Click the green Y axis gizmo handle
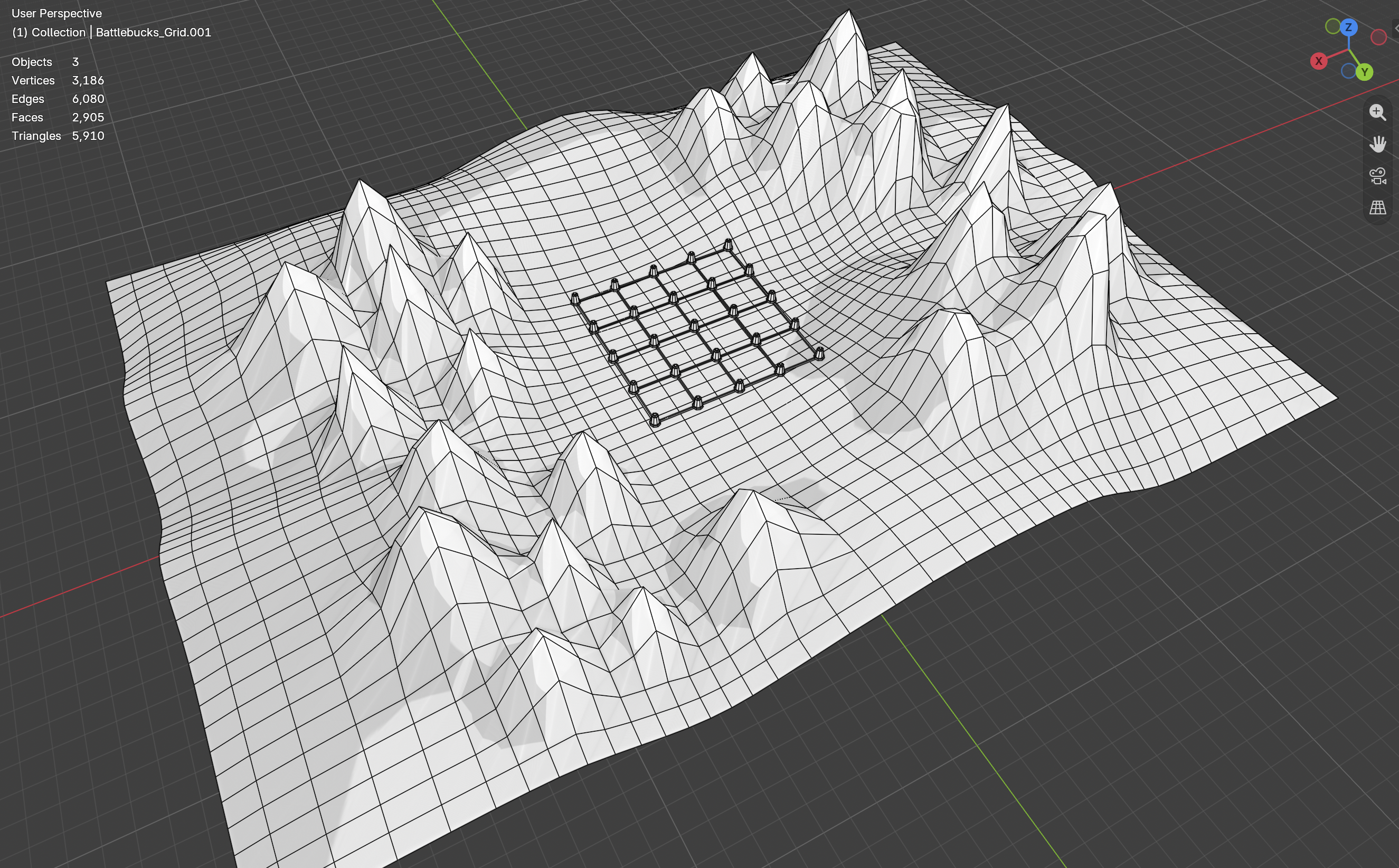Viewport: 1399px width, 868px height. [1365, 72]
